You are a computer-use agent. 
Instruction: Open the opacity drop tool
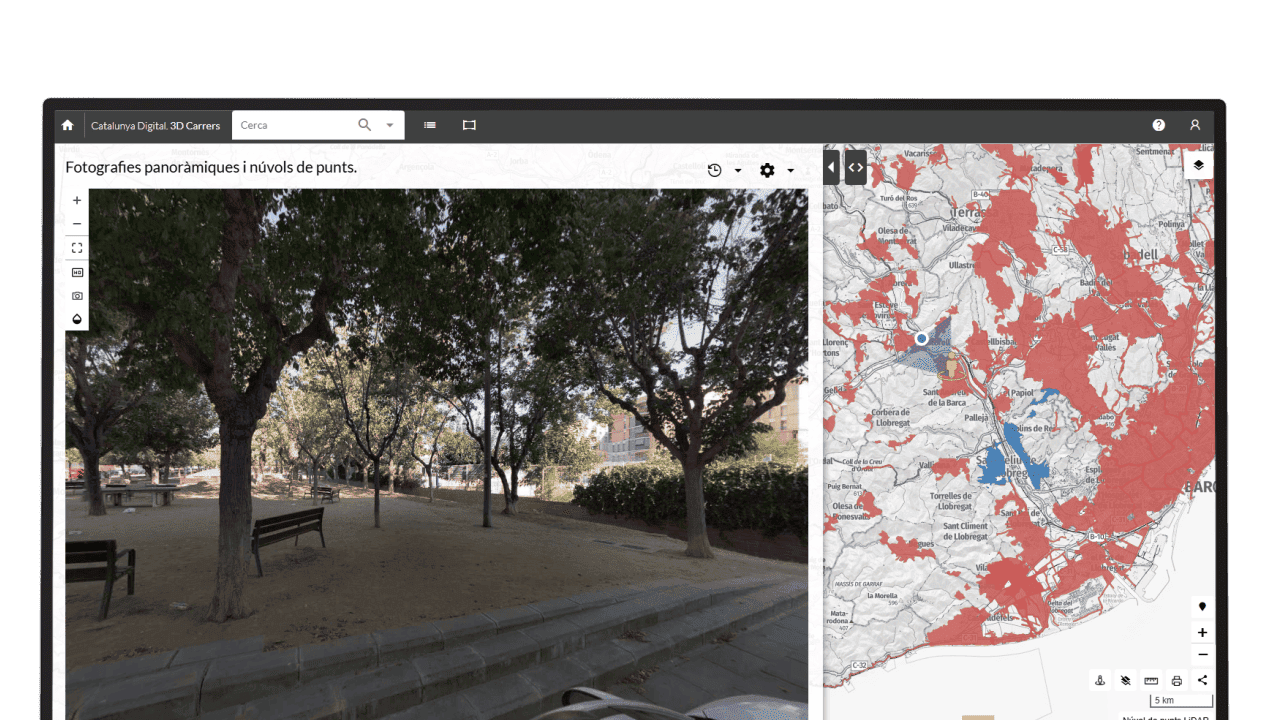[x=77, y=319]
